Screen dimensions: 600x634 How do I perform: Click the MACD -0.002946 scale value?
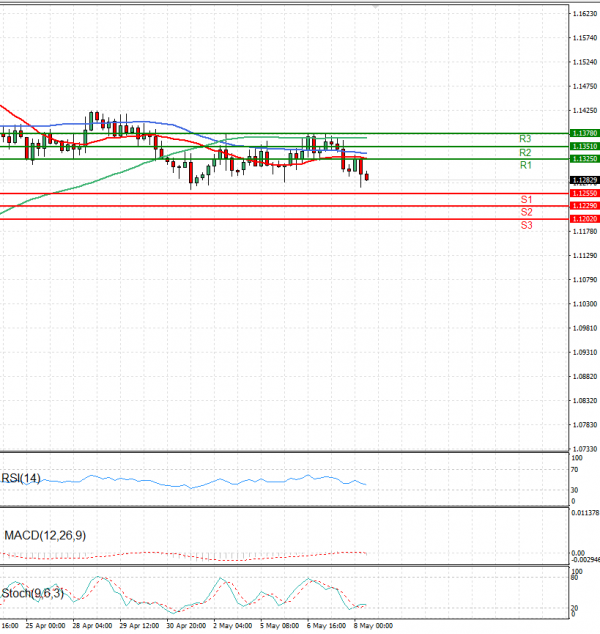585,560
